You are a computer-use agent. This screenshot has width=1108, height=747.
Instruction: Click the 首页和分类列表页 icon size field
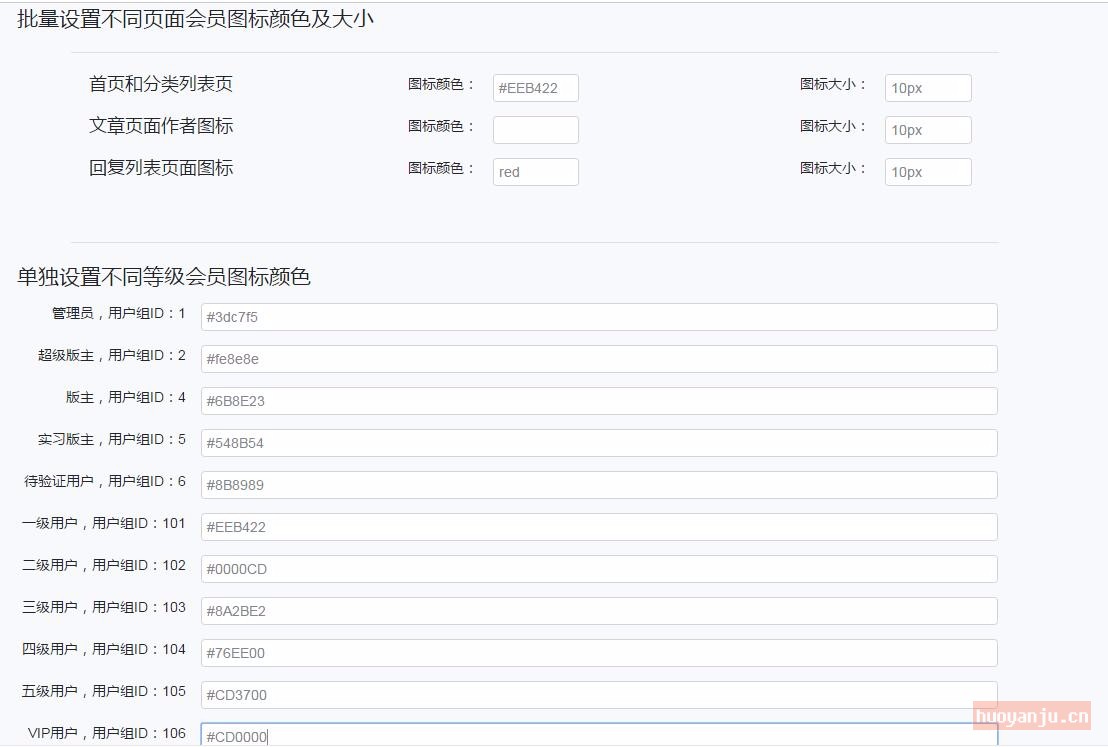point(927,88)
